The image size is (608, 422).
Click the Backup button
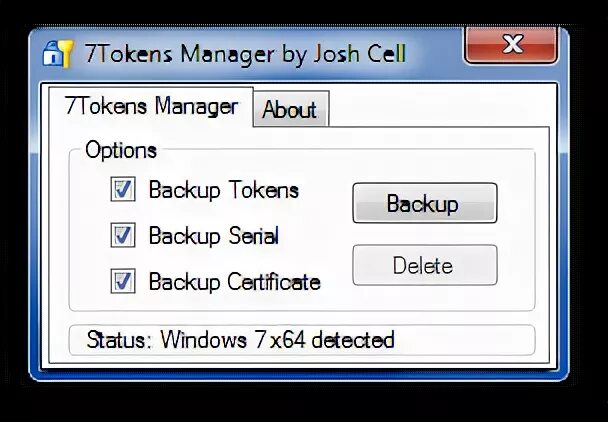pos(425,203)
